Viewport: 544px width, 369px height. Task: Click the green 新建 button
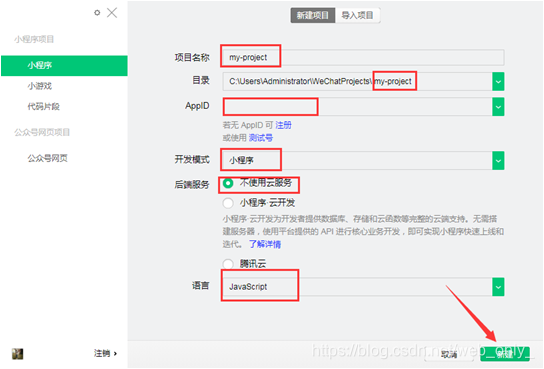[x=505, y=354]
